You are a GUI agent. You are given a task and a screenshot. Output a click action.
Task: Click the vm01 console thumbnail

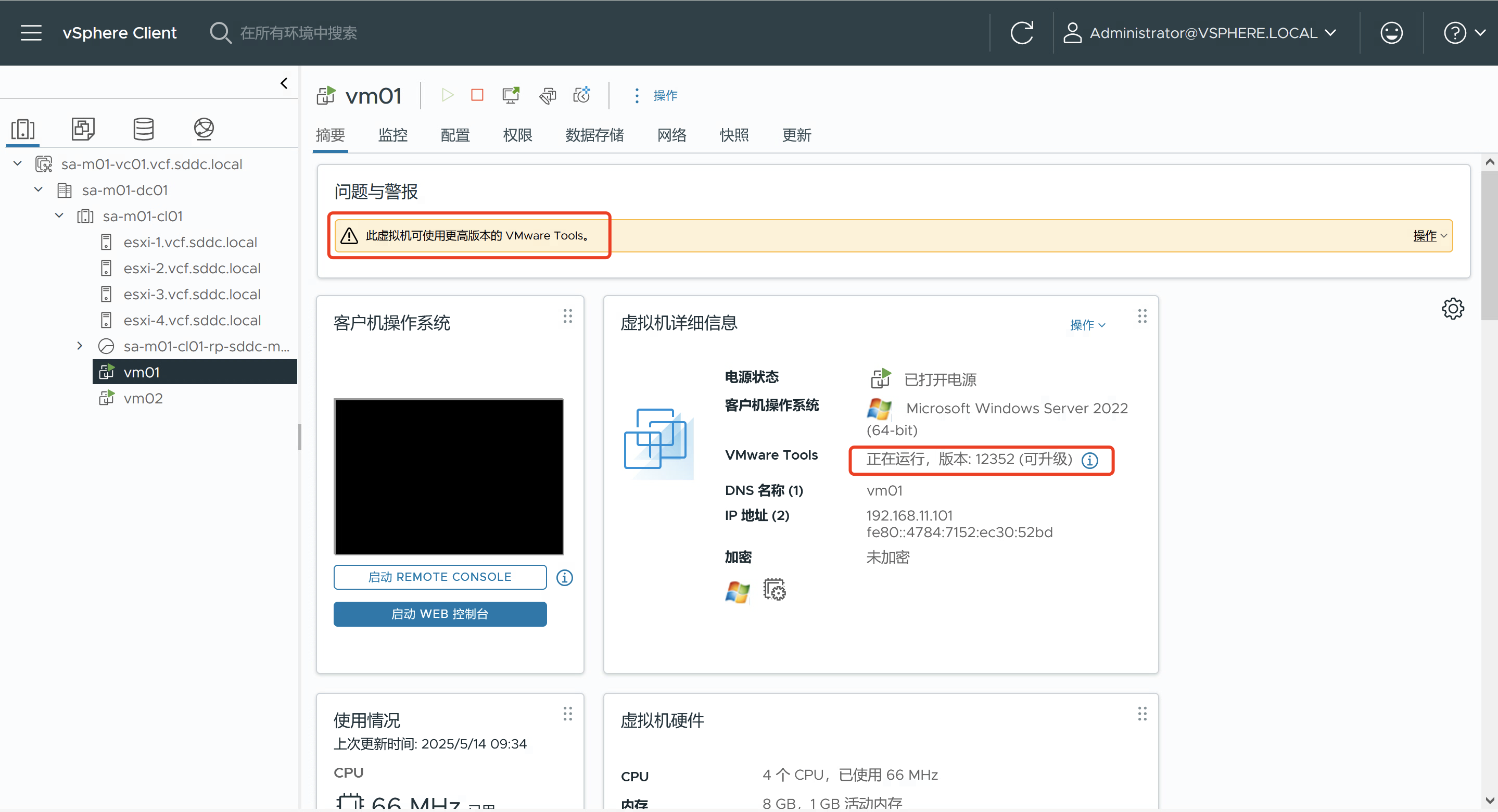[x=448, y=476]
